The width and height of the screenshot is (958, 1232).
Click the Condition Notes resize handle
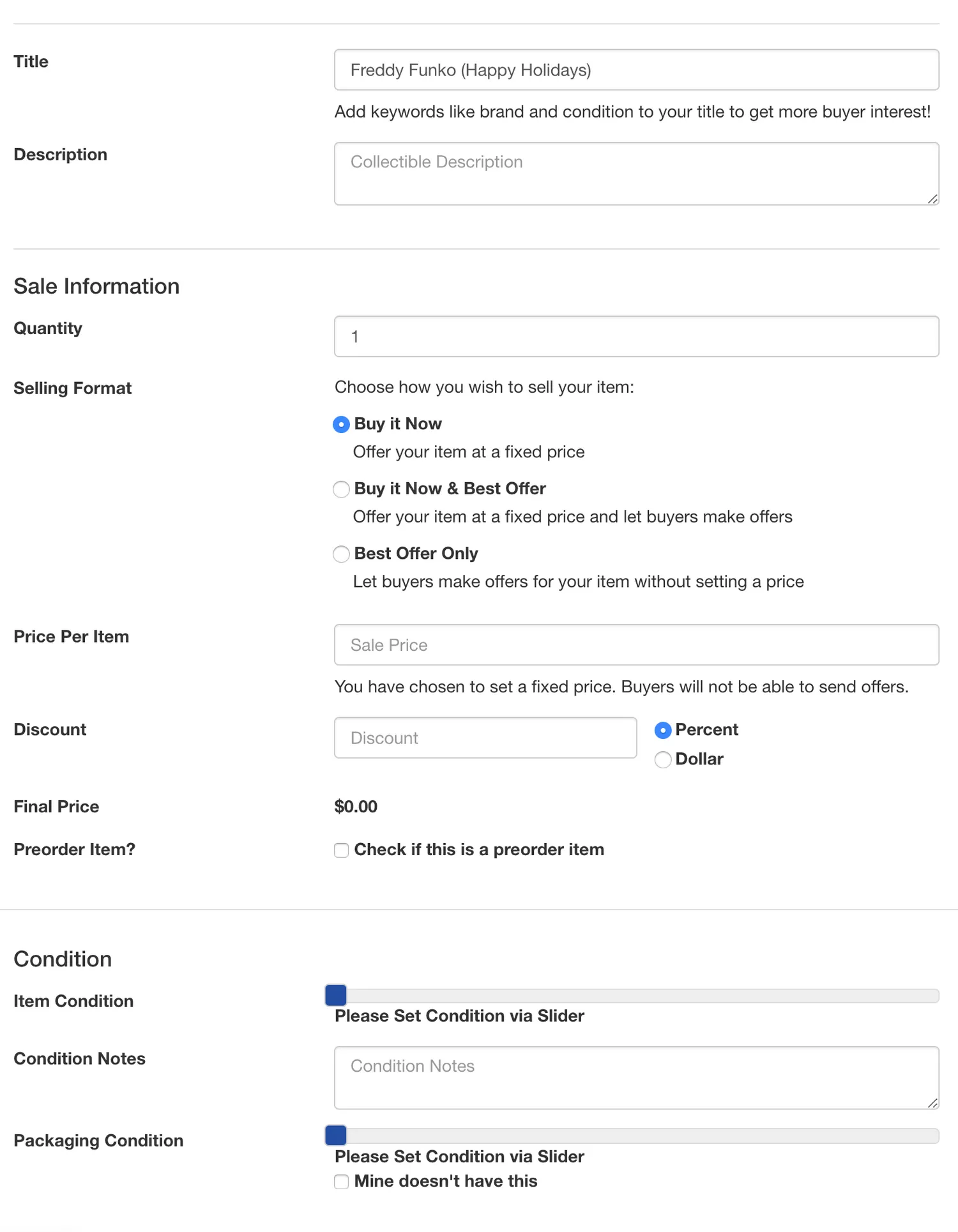coord(932,1103)
